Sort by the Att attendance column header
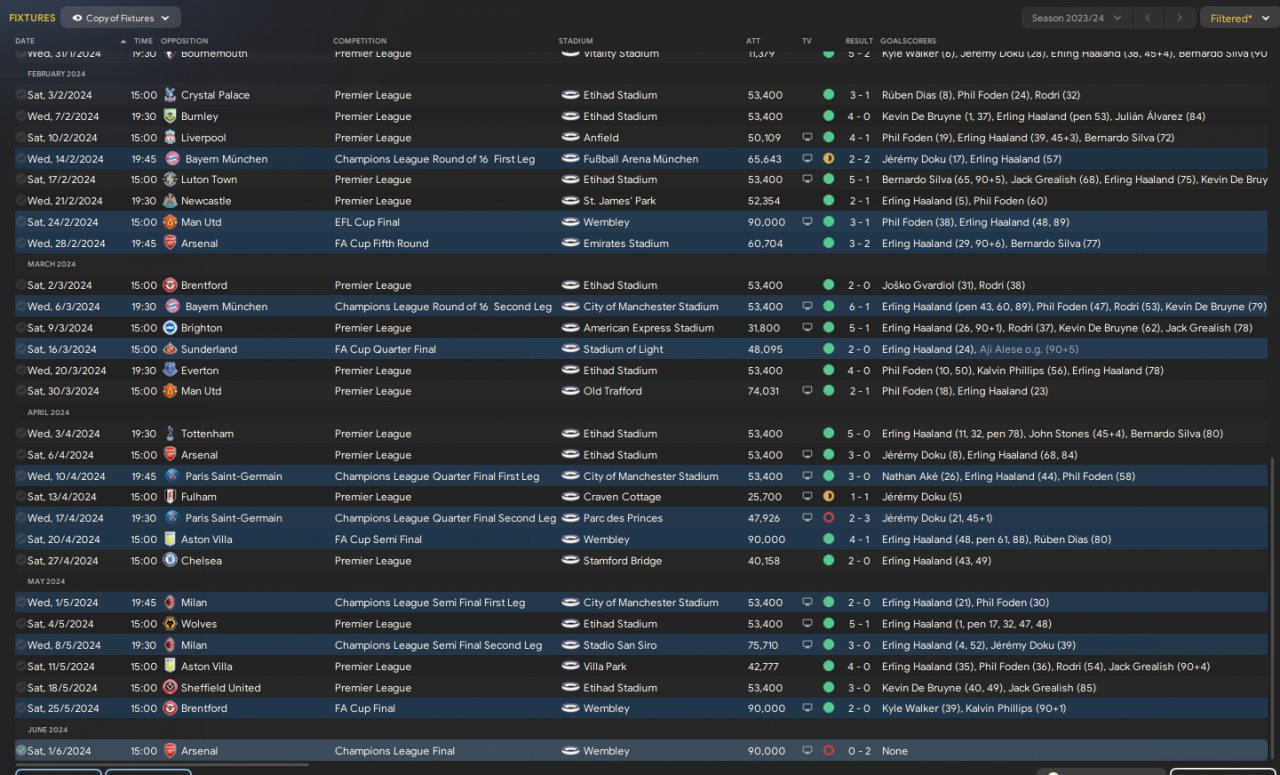 [753, 41]
